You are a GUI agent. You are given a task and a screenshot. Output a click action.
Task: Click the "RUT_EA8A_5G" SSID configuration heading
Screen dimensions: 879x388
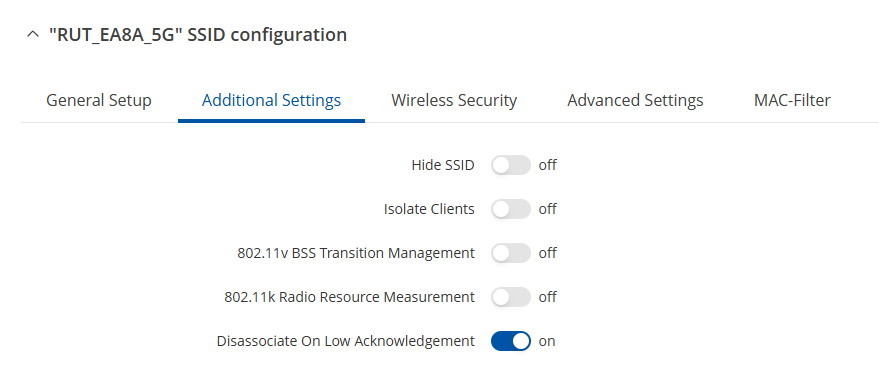[x=197, y=35]
